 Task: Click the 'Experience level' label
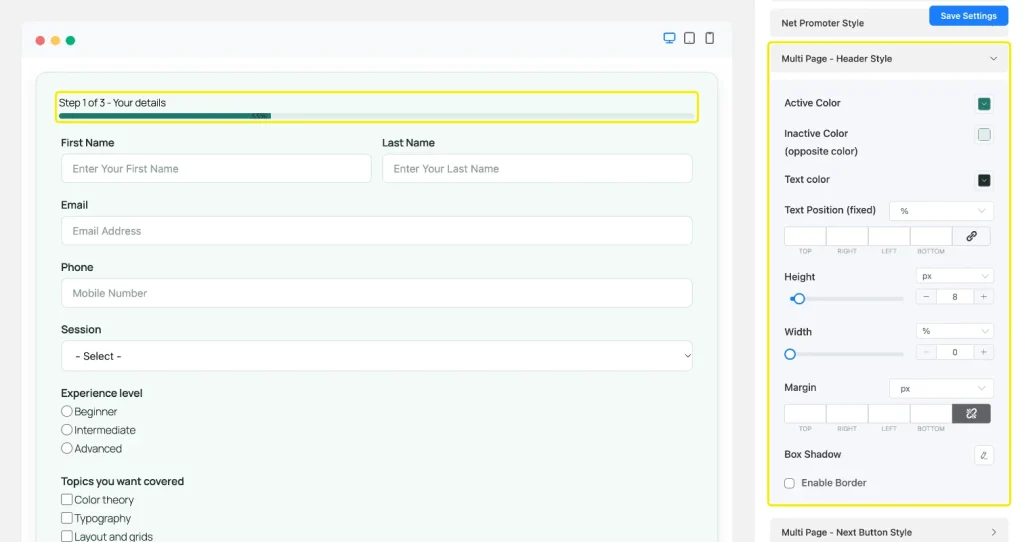coord(101,393)
